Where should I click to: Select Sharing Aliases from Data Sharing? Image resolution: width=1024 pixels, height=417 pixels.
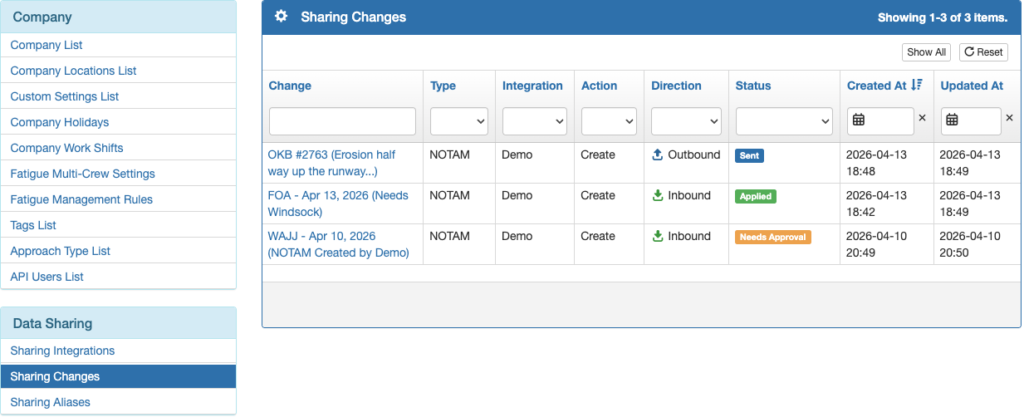[50, 402]
